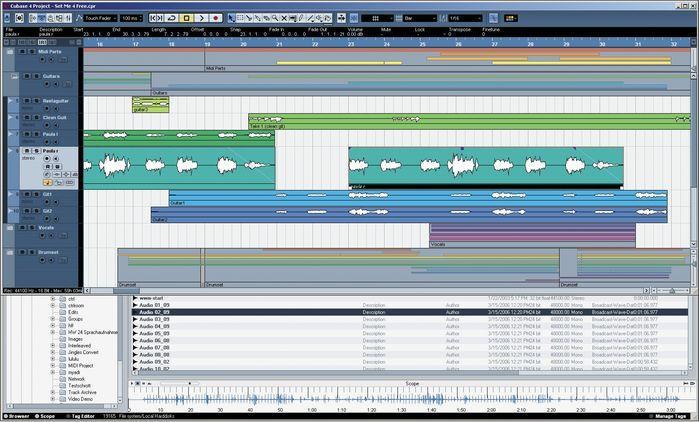Image resolution: width=699 pixels, height=422 pixels.
Task: Record-enable the Paula r track
Action: click(47, 159)
